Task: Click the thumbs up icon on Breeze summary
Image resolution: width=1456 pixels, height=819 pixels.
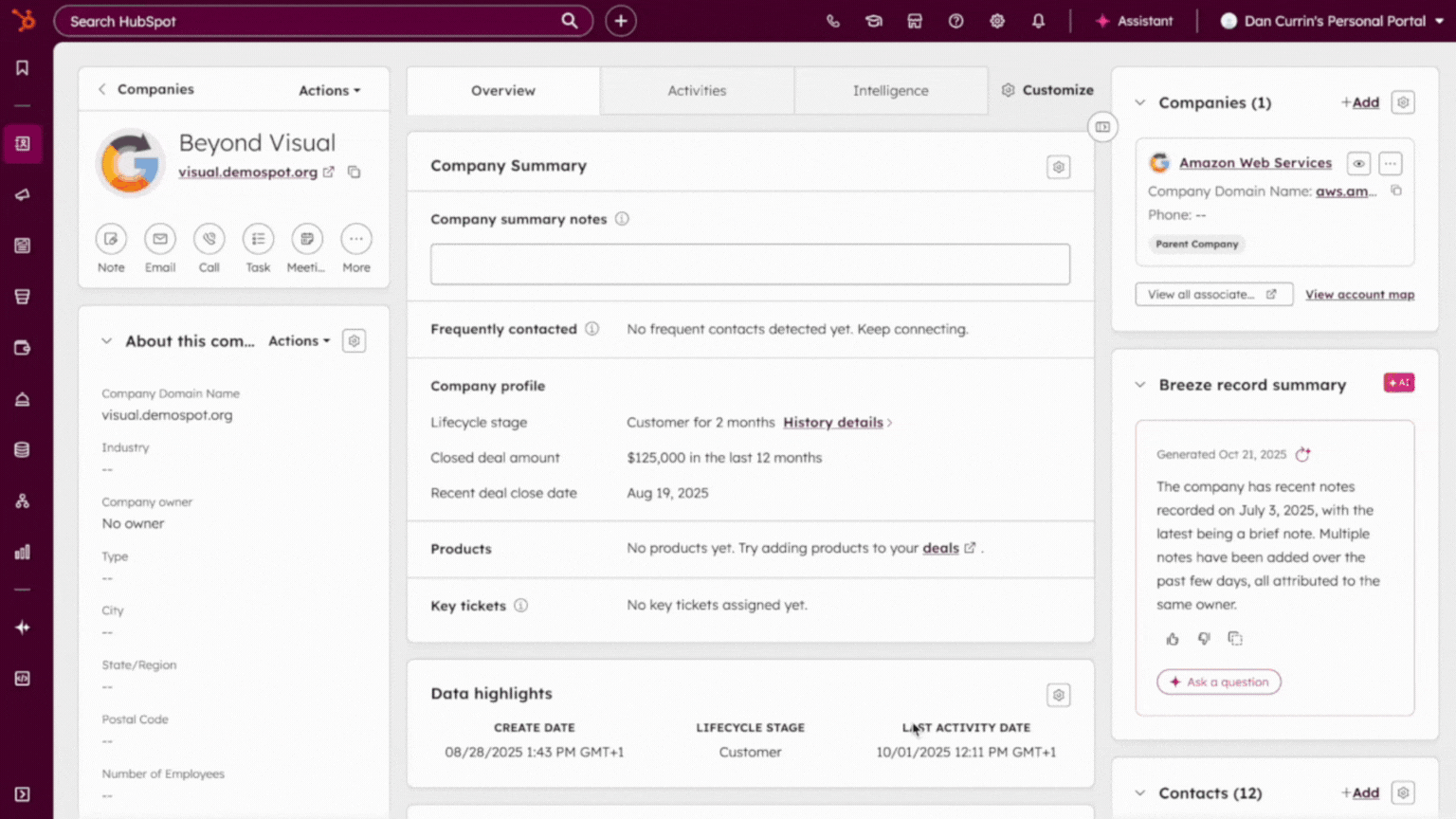Action: 1173,639
